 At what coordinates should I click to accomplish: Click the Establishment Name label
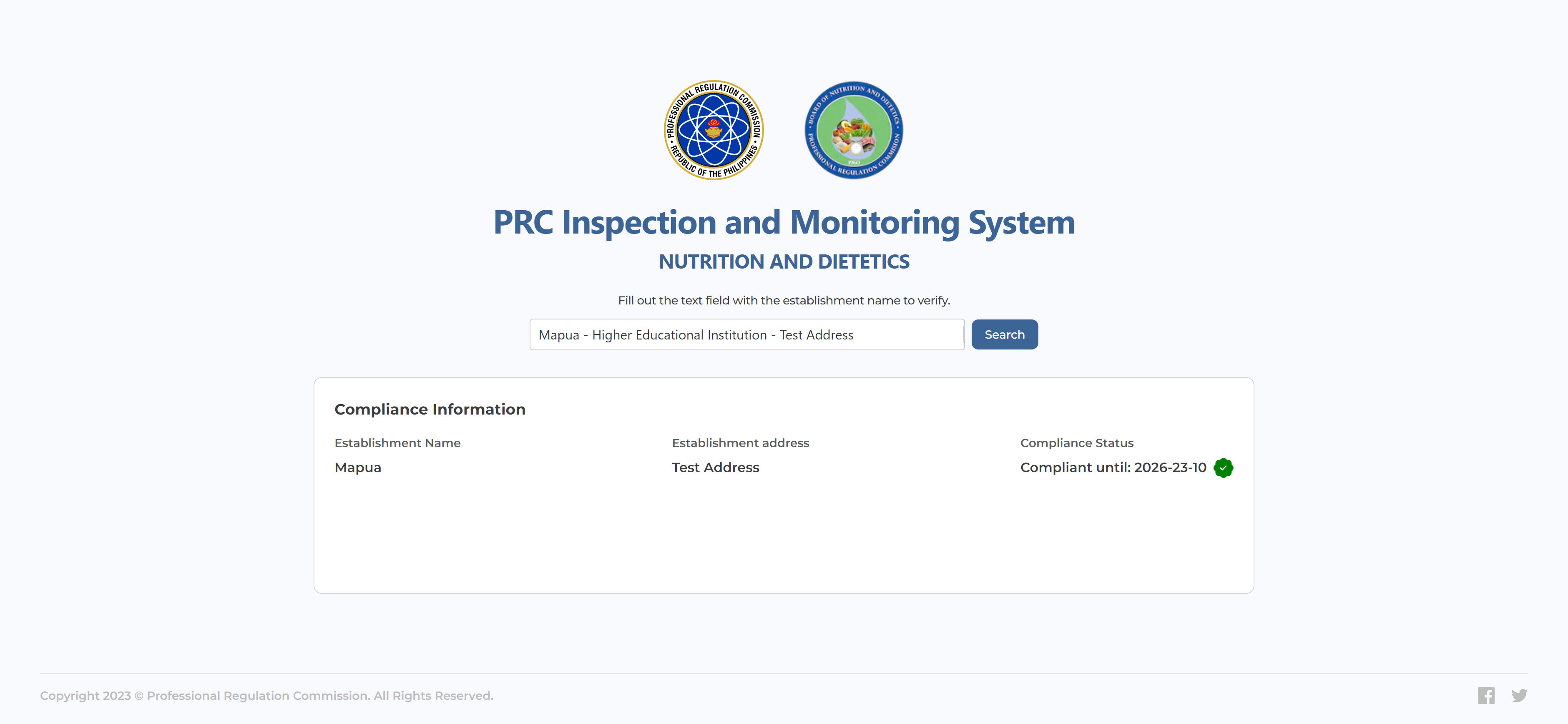click(x=397, y=443)
